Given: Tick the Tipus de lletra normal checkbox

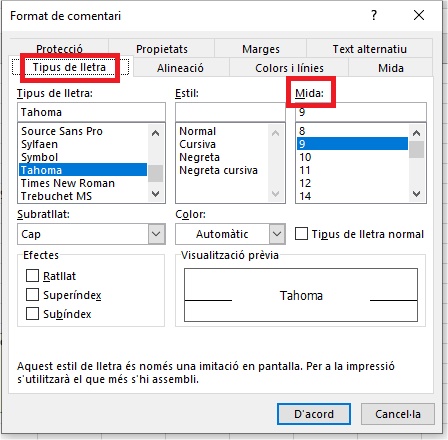Looking at the screenshot, I should point(301,234).
